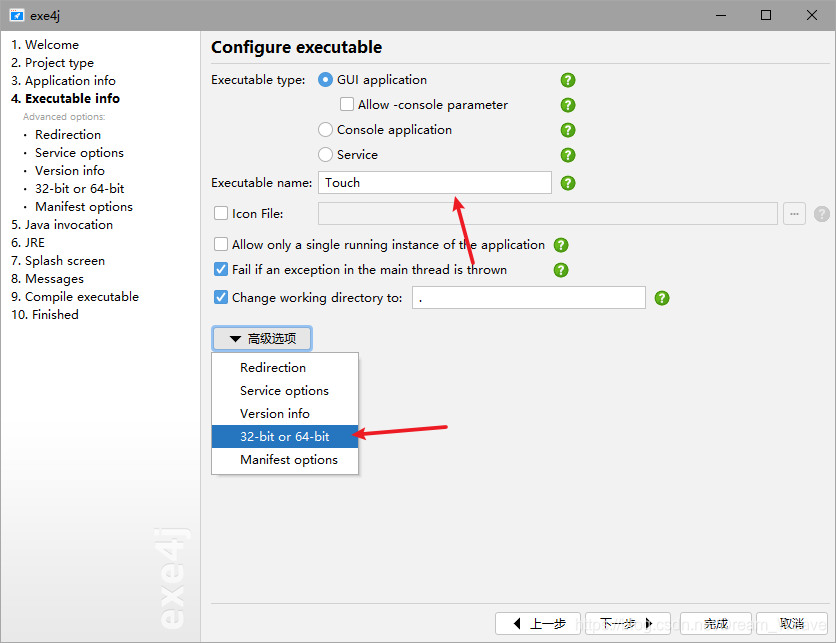This screenshot has width=836, height=643.
Task: Click help icon beside GUI application option
Action: pyautogui.click(x=568, y=80)
